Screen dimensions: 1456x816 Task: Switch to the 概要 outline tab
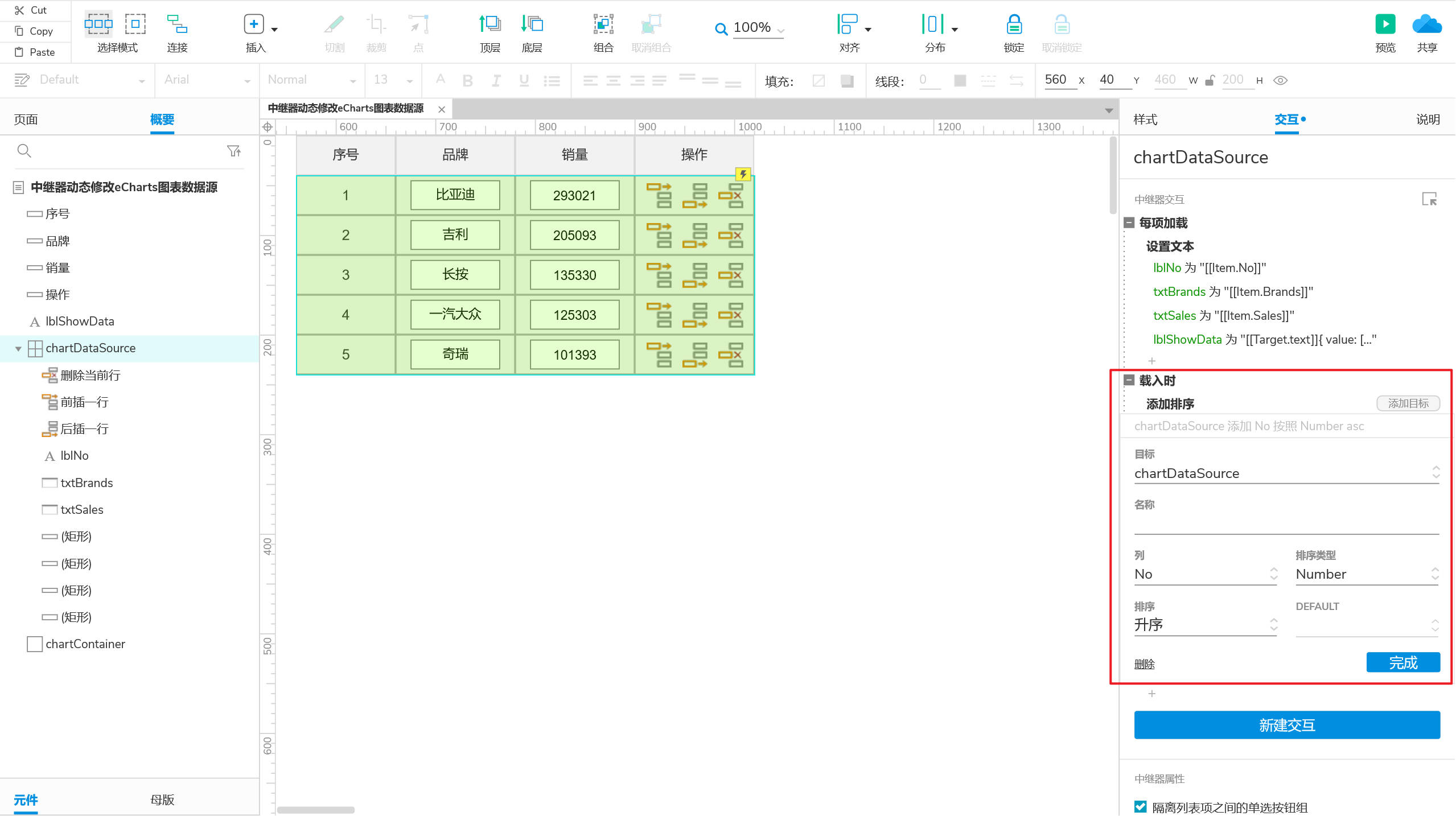[162, 119]
